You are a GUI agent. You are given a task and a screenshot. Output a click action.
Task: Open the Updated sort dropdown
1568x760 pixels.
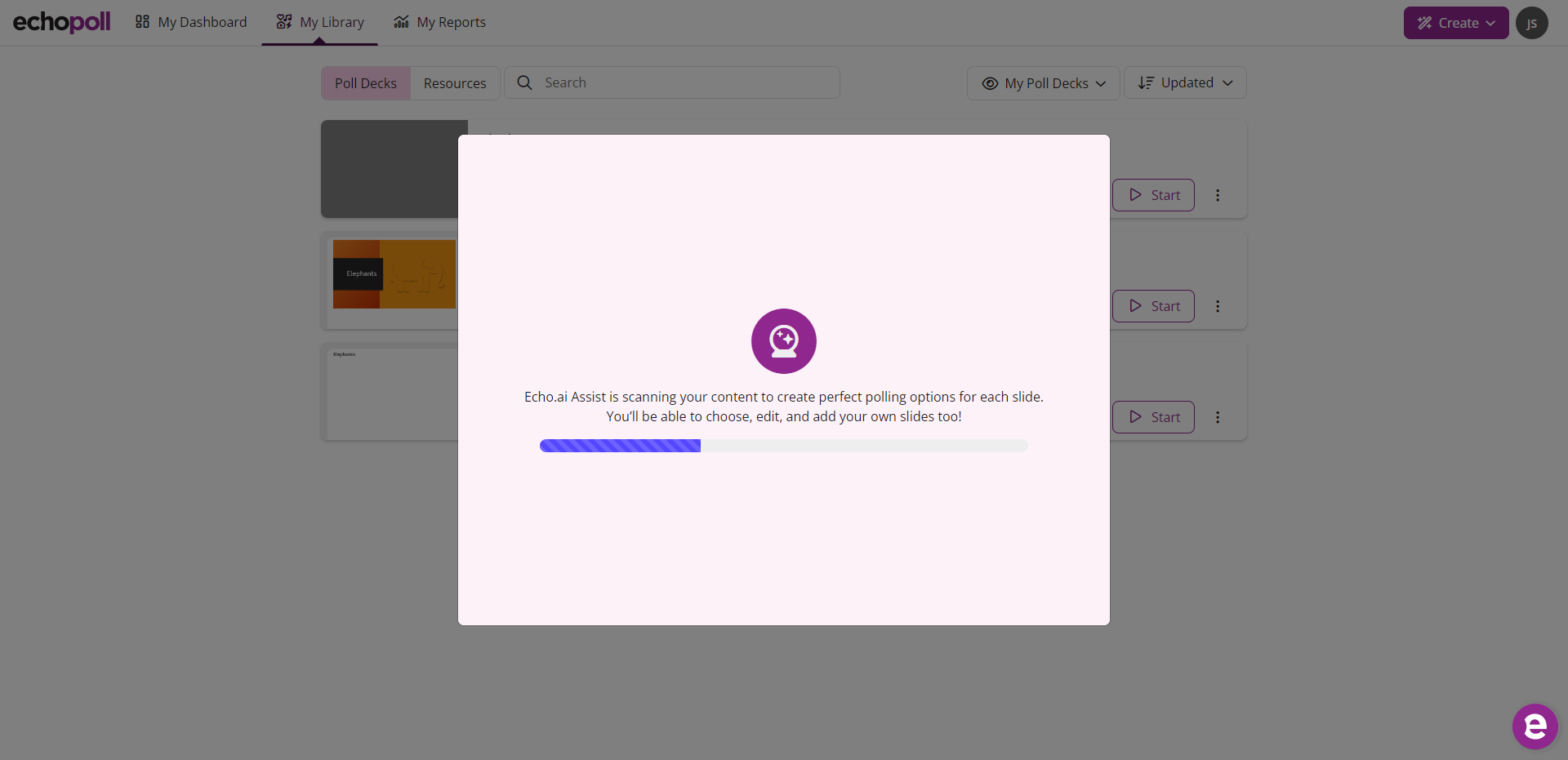[1185, 82]
